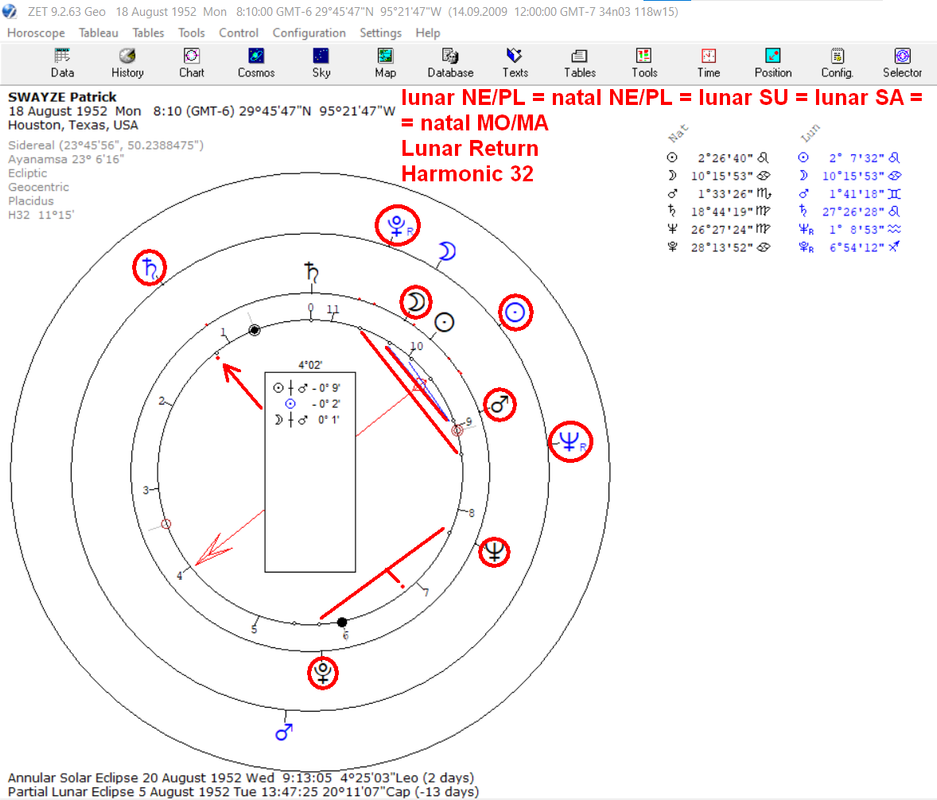Click natal Neptune position 26°27'24" row
Viewport: 937px width, 800px height.
click(x=718, y=229)
